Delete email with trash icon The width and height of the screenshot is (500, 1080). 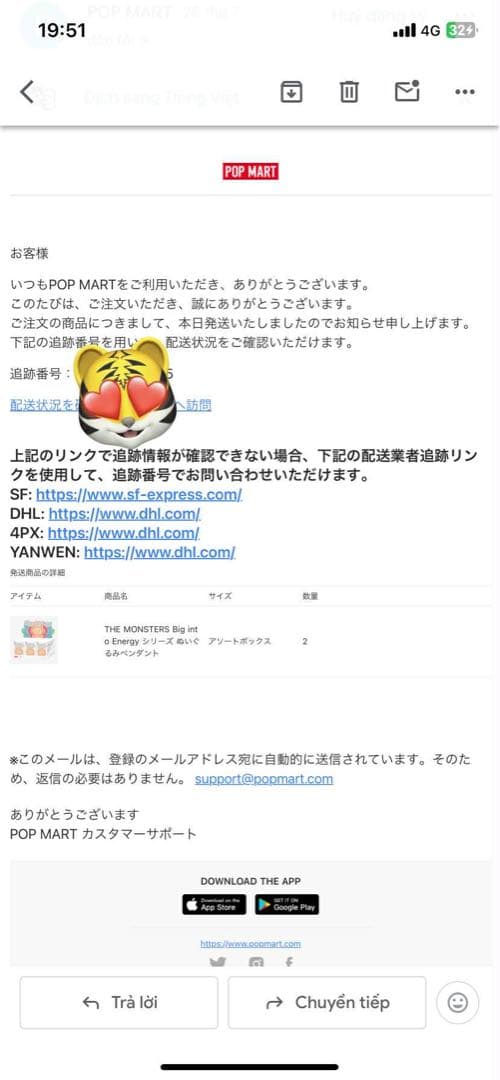click(349, 91)
